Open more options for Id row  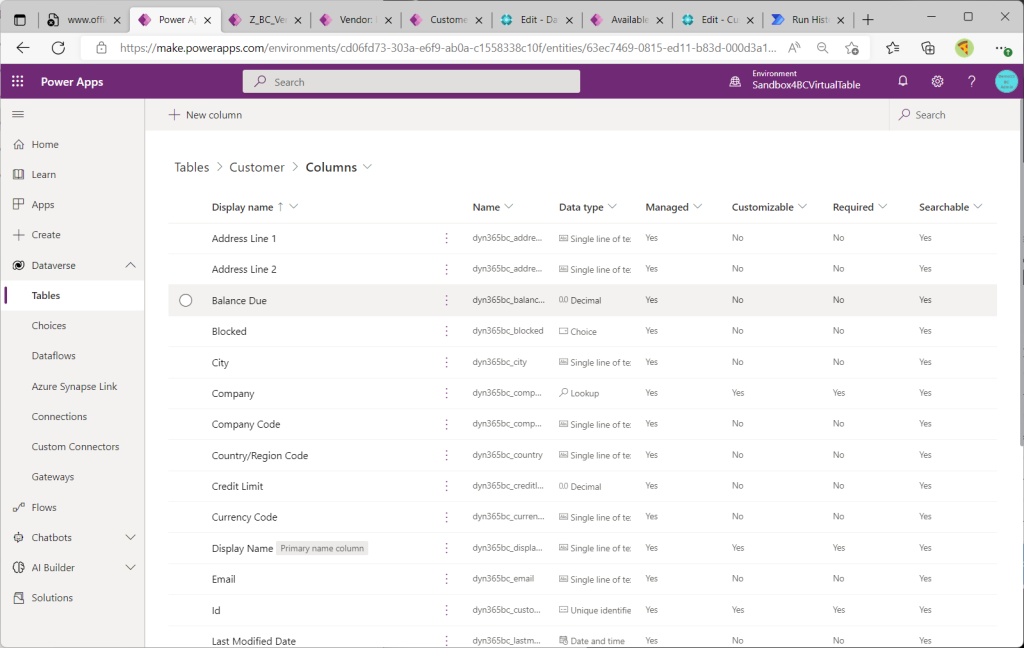coord(447,610)
